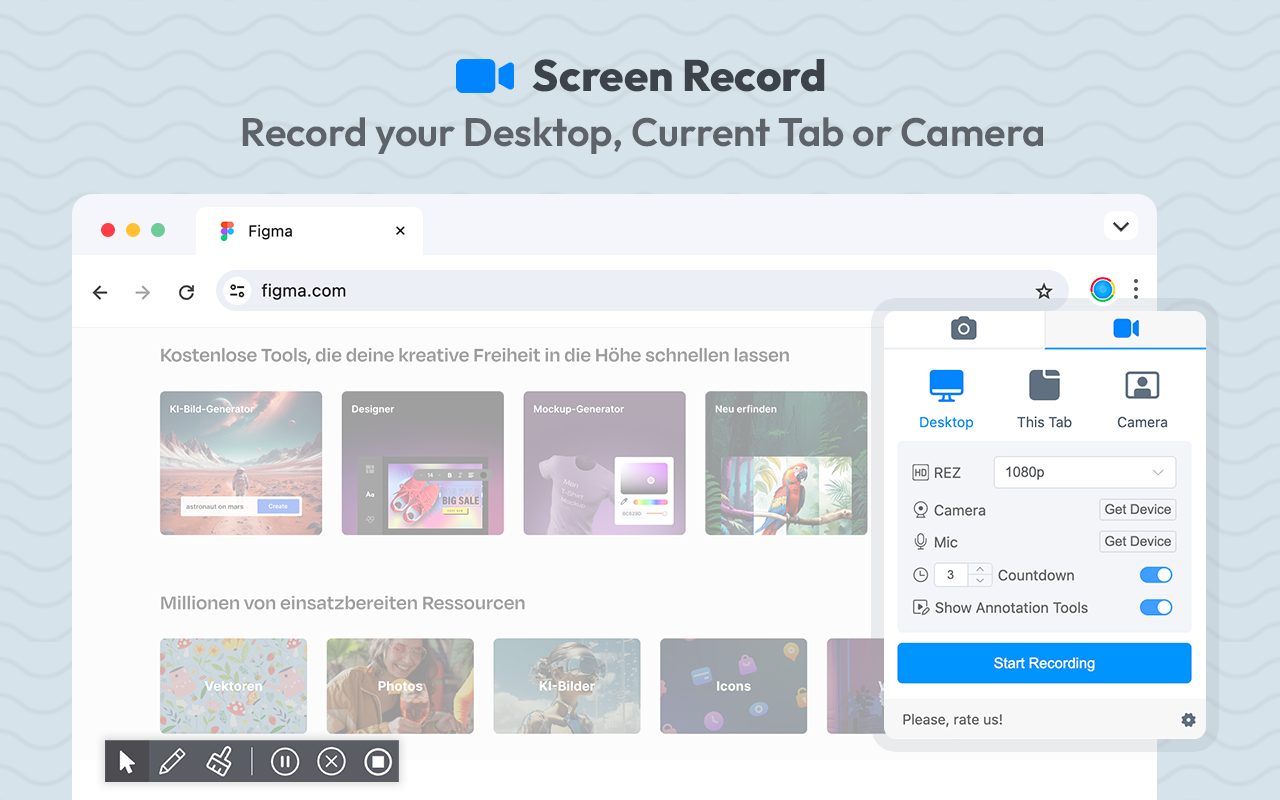
Task: Cancel the recording with the X icon
Action: tap(331, 761)
